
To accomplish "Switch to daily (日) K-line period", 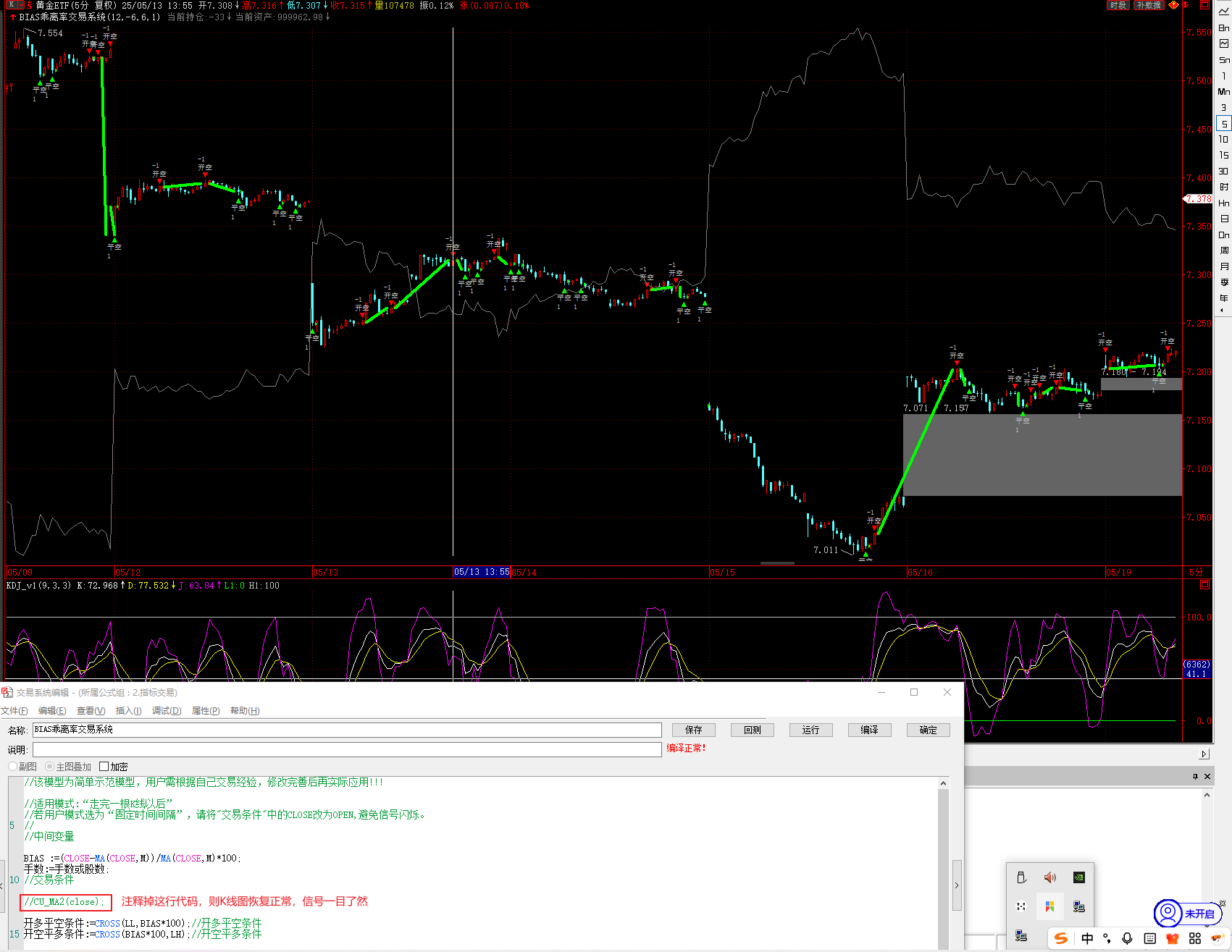I will [1223, 219].
